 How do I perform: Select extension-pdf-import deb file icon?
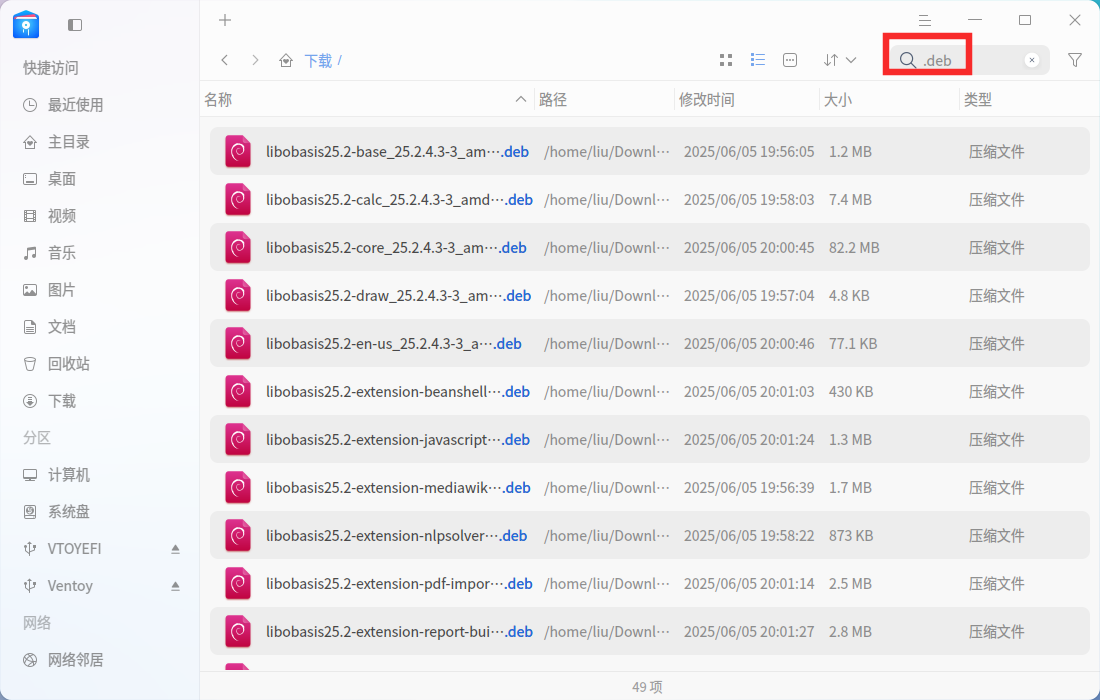238,584
